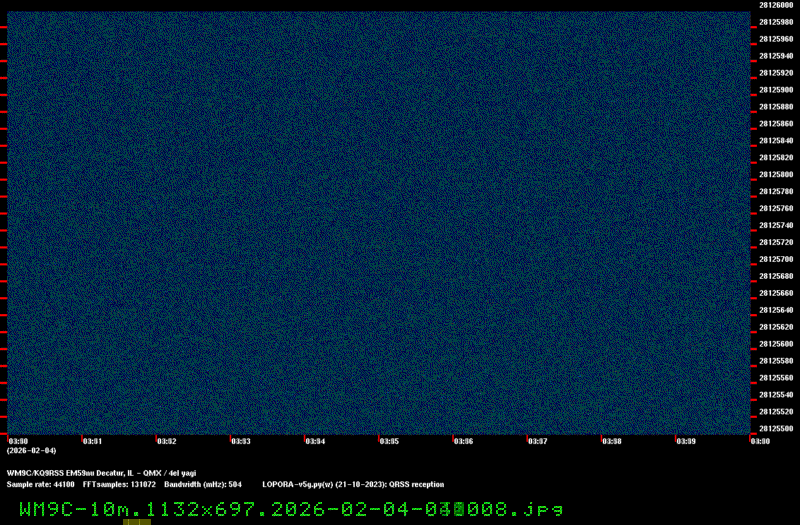Click the 28125560 scale value
This screenshot has width=800, height=525.
(776, 378)
